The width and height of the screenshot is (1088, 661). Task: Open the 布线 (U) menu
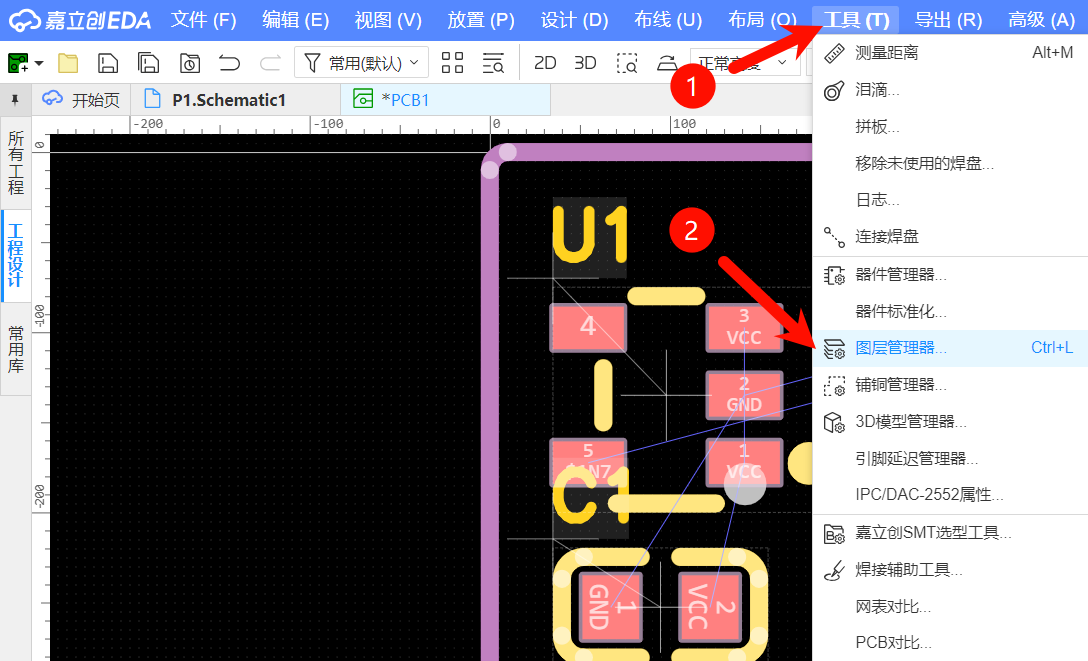point(668,20)
